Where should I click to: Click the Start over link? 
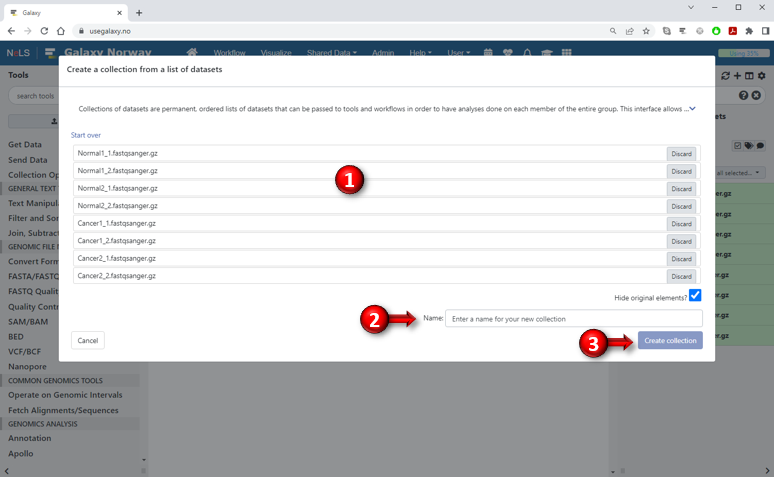86,134
